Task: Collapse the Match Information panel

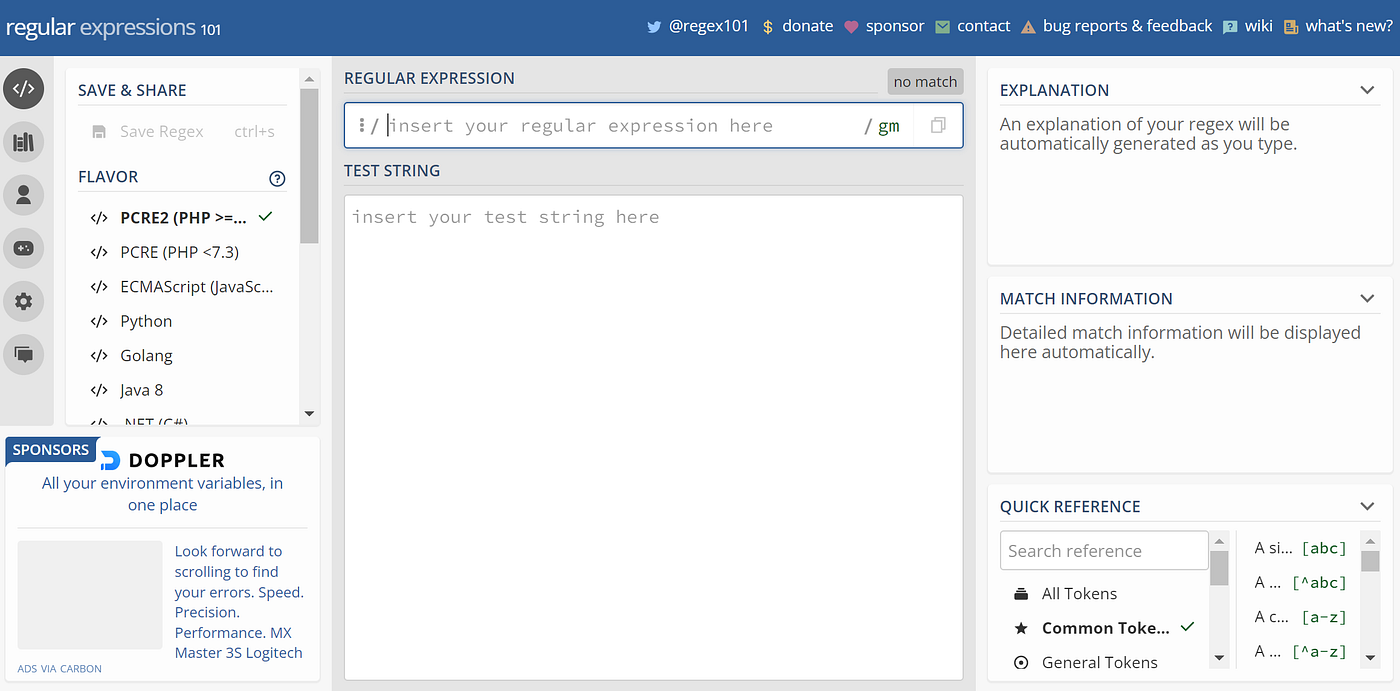Action: 1367,298
